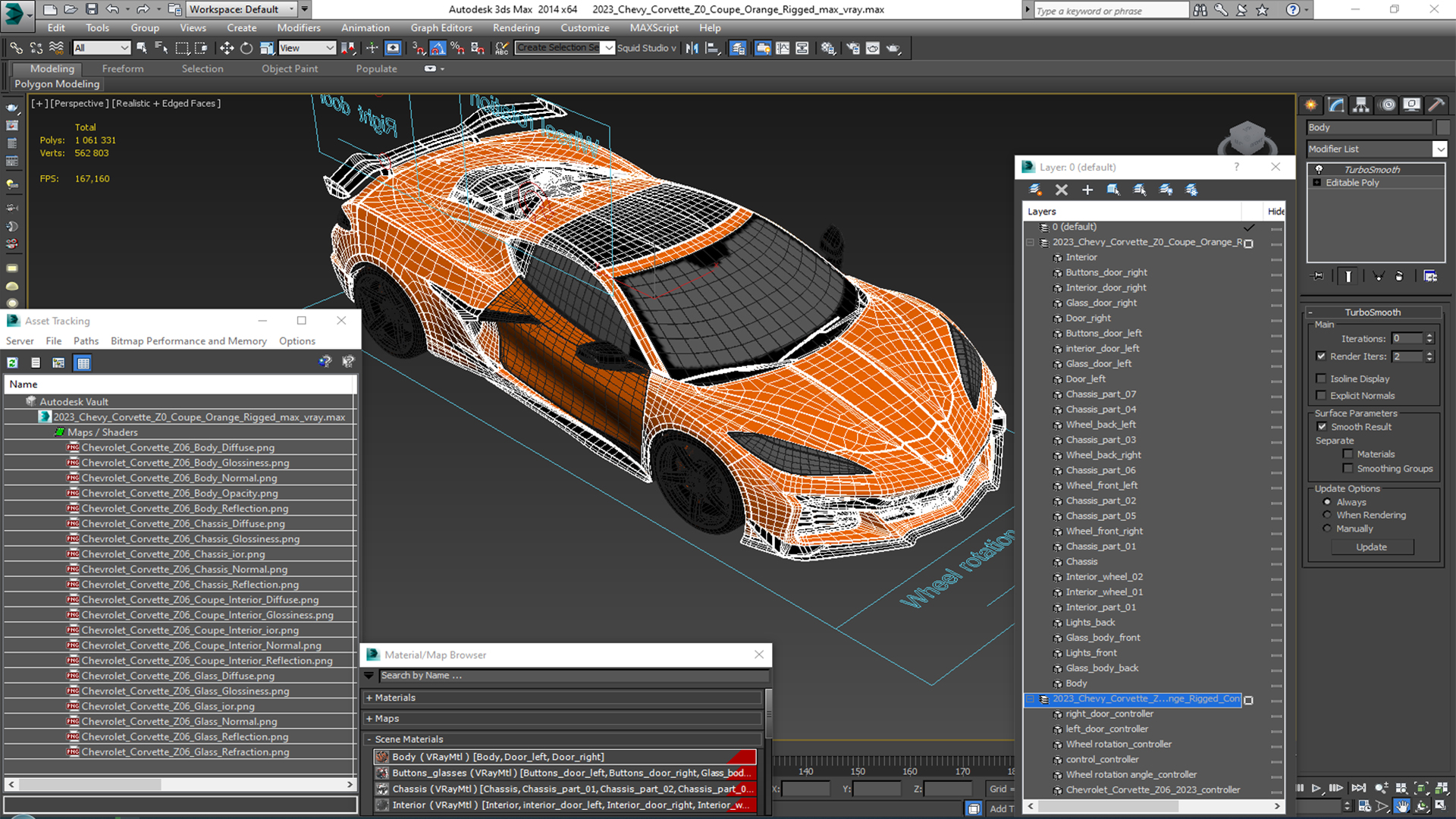Select the Rotate tool in main toolbar
The width and height of the screenshot is (1456, 819).
246,48
